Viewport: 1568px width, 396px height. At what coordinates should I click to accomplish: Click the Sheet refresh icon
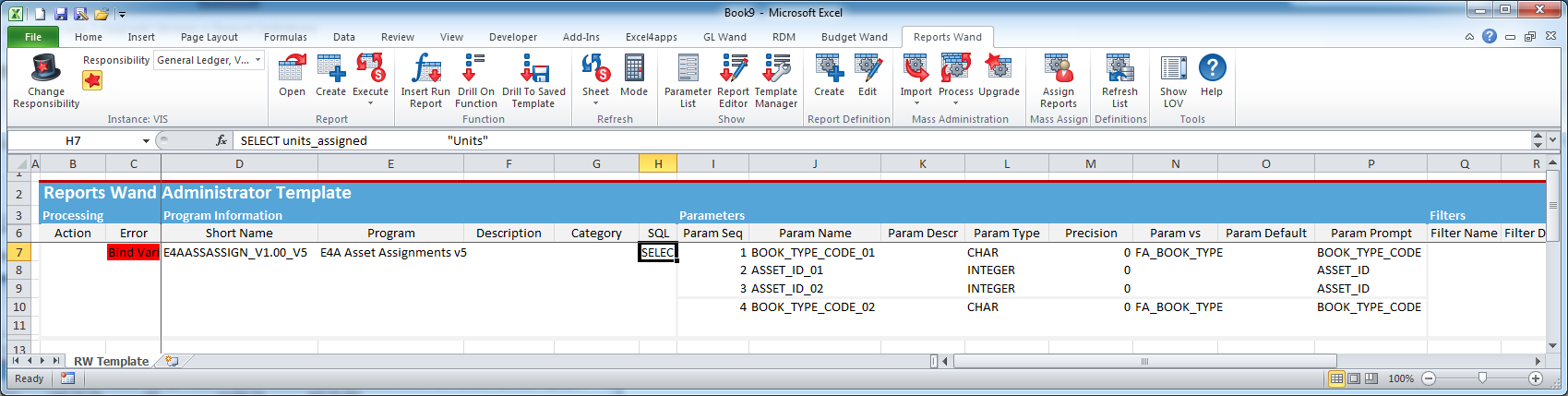(595, 69)
